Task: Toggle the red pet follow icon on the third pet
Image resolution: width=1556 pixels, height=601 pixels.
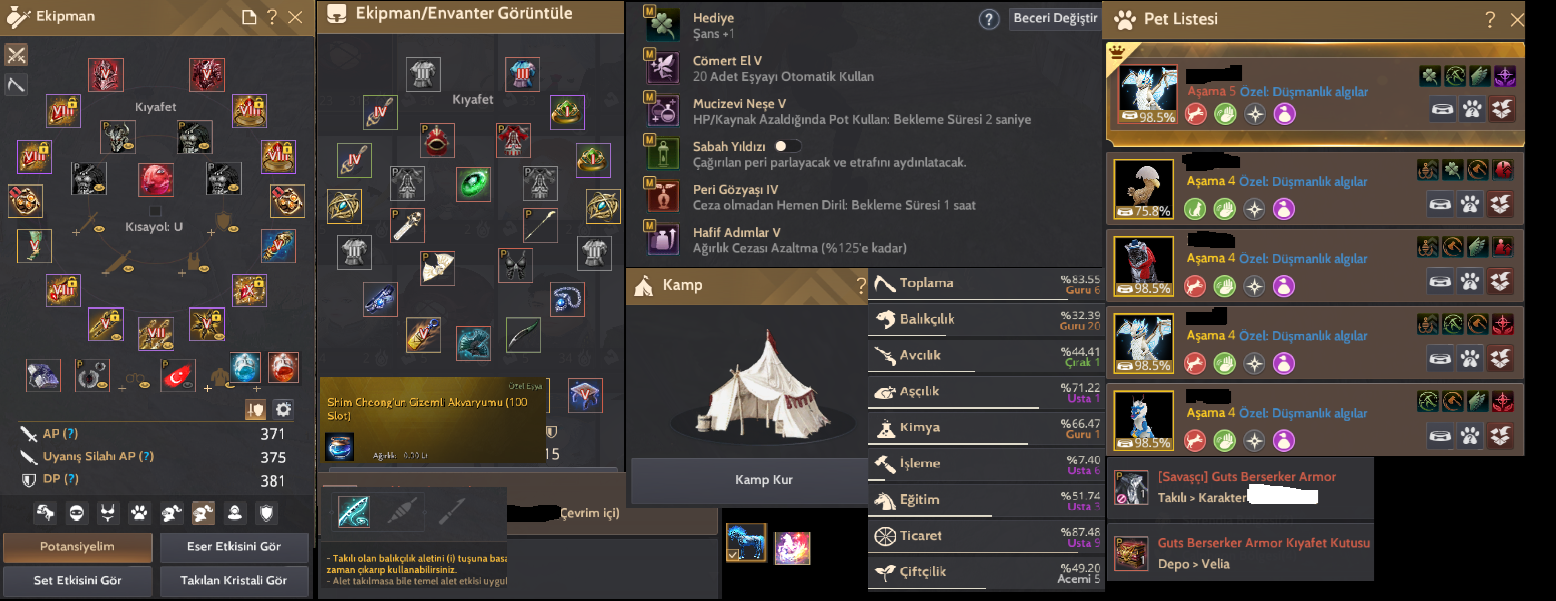Action: tap(1195, 287)
